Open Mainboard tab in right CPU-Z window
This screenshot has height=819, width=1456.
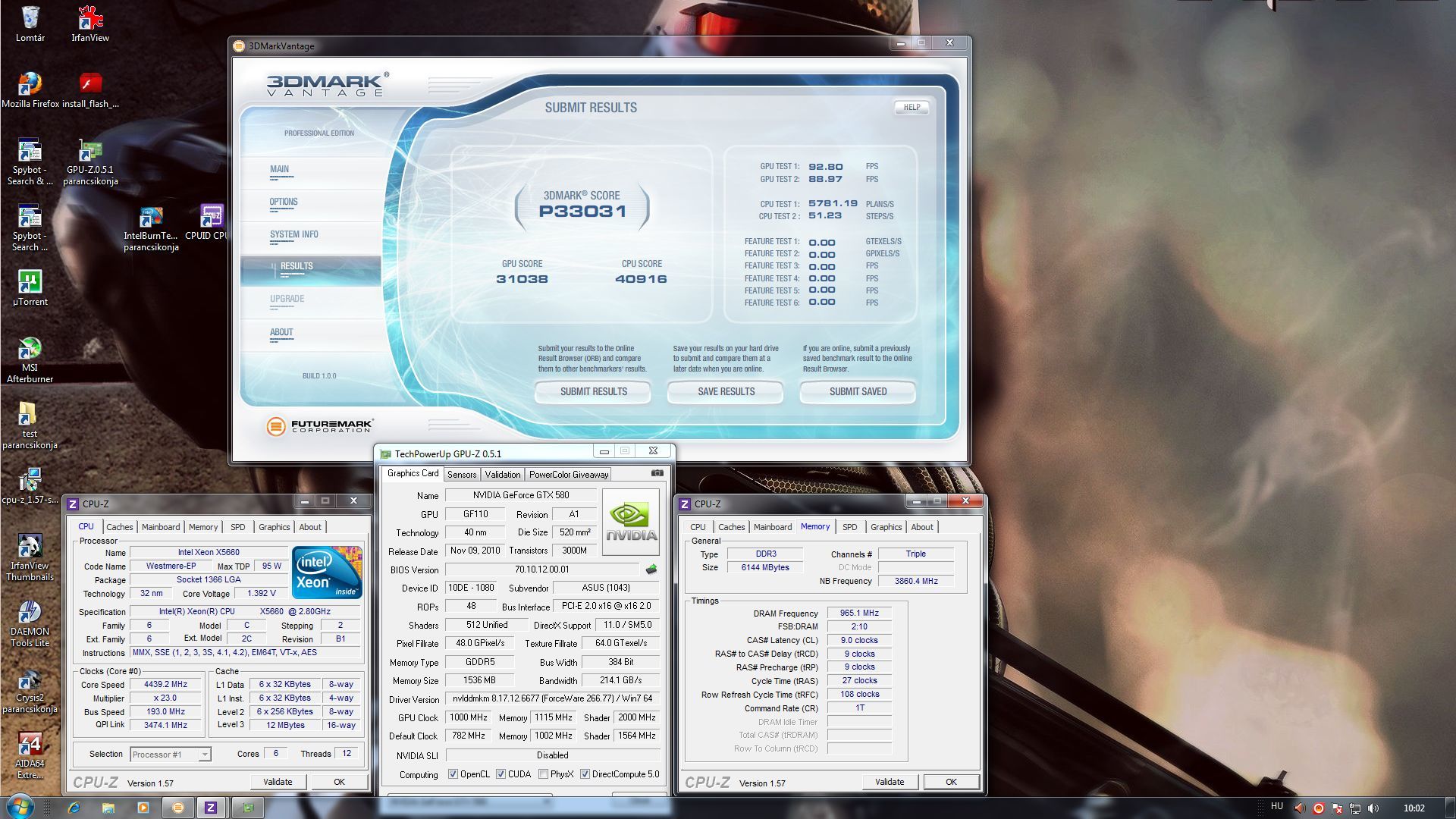point(773,527)
